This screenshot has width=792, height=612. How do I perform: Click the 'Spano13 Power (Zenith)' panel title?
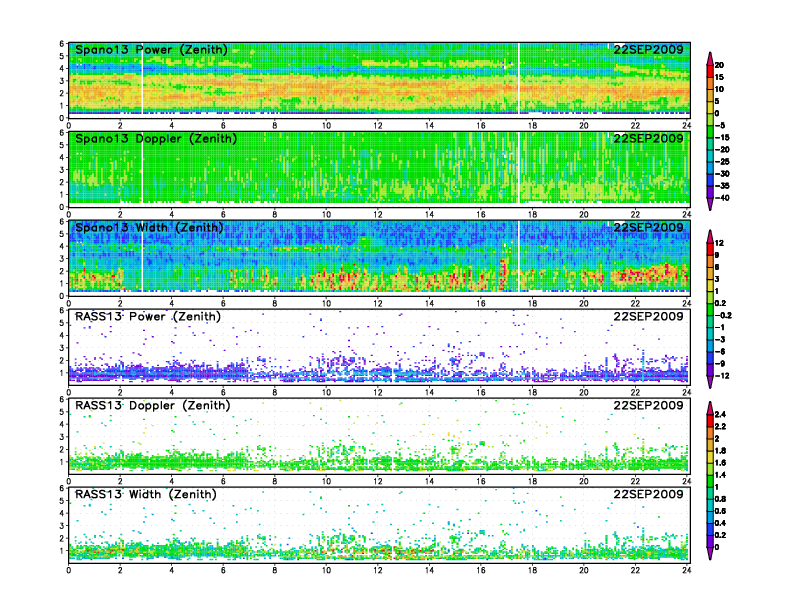click(151, 50)
